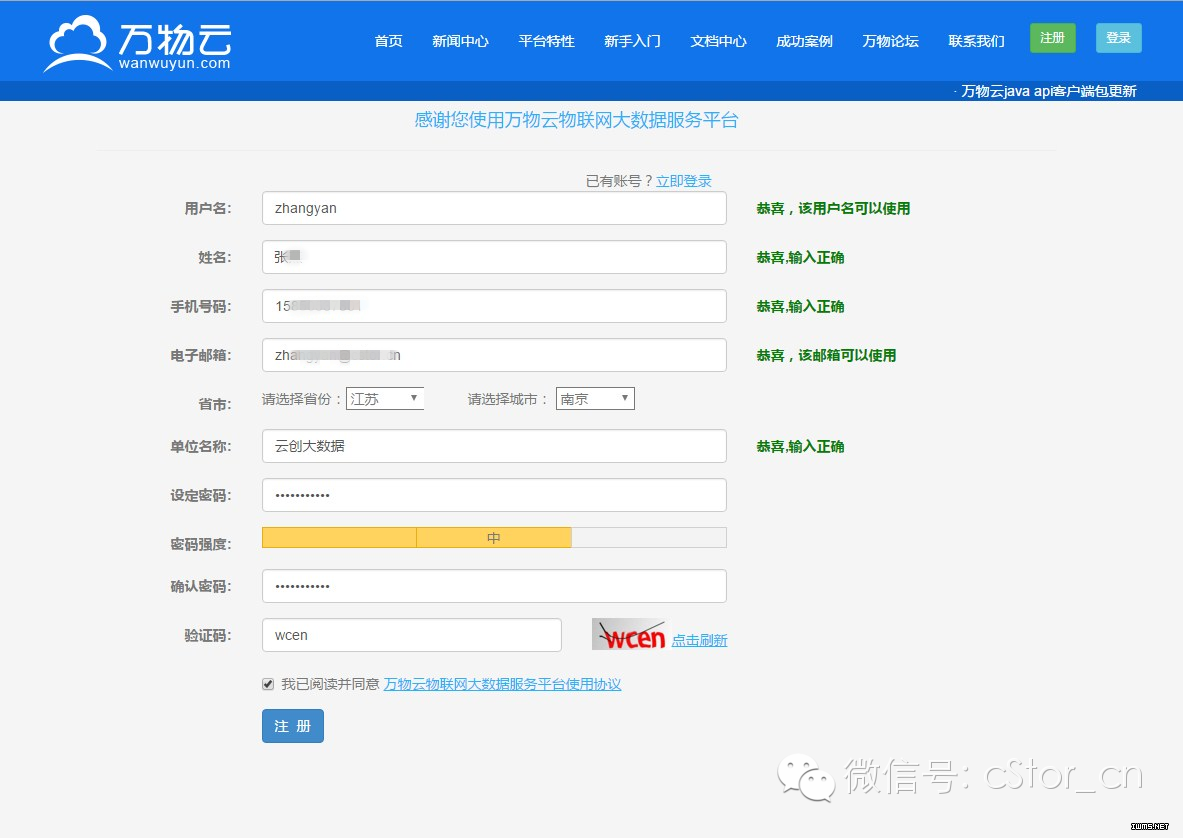Refresh captcha via 点击刷新 link
Image resolution: width=1183 pixels, height=838 pixels.
(699, 640)
